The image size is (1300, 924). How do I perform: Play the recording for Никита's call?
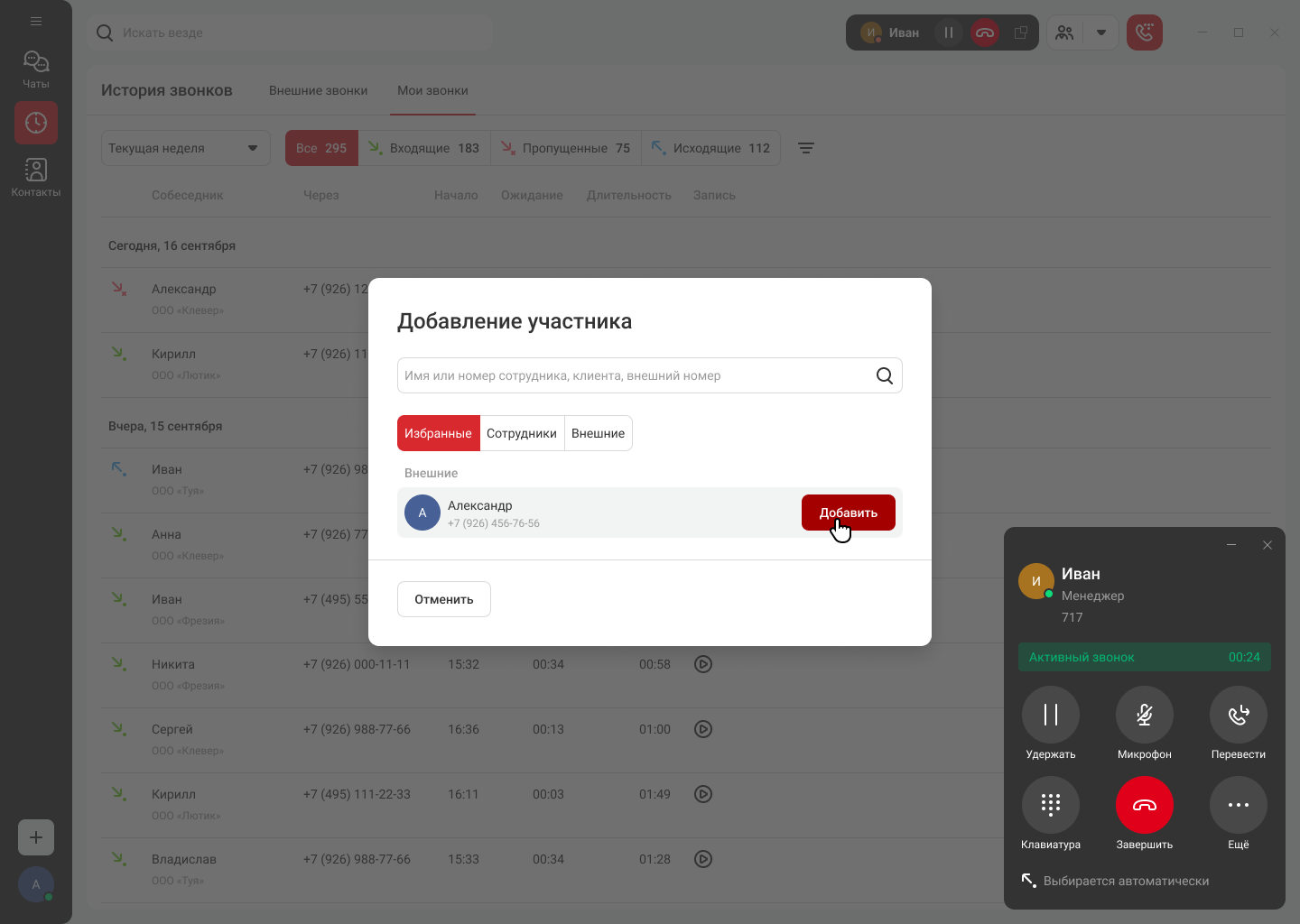pos(703,664)
